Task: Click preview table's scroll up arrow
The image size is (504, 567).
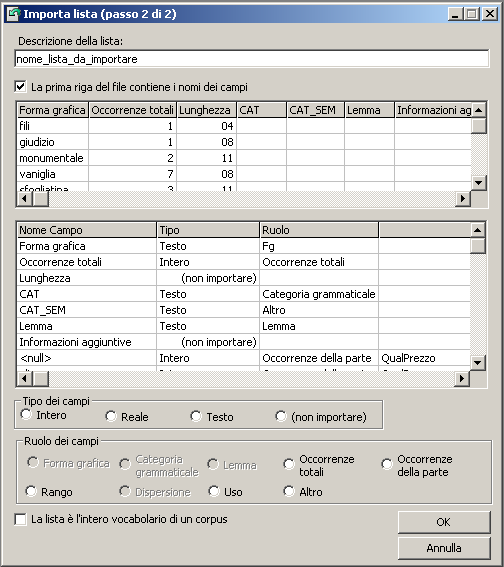Action: [479, 110]
